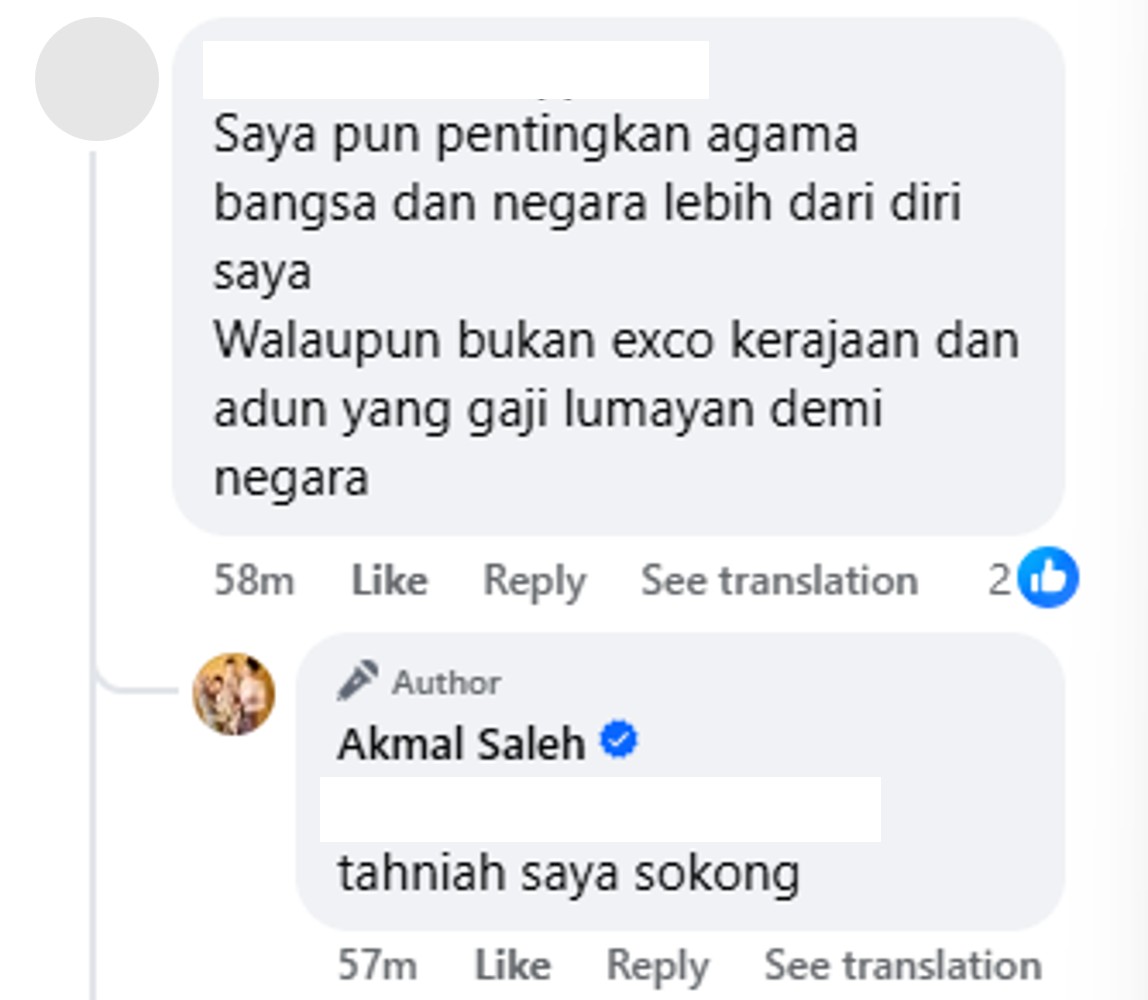Click the tagged name in Akmal's reply
1148x1000 pixels.
[x=600, y=809]
